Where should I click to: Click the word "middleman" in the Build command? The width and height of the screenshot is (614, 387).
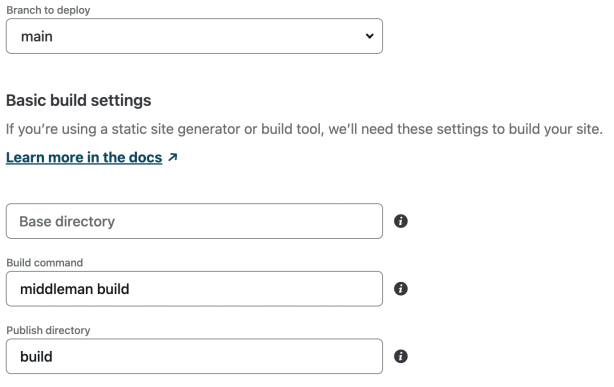point(56,289)
